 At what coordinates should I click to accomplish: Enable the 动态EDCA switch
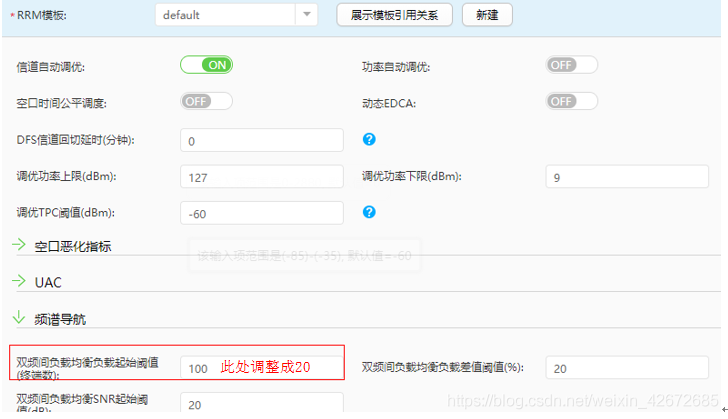pos(572,101)
